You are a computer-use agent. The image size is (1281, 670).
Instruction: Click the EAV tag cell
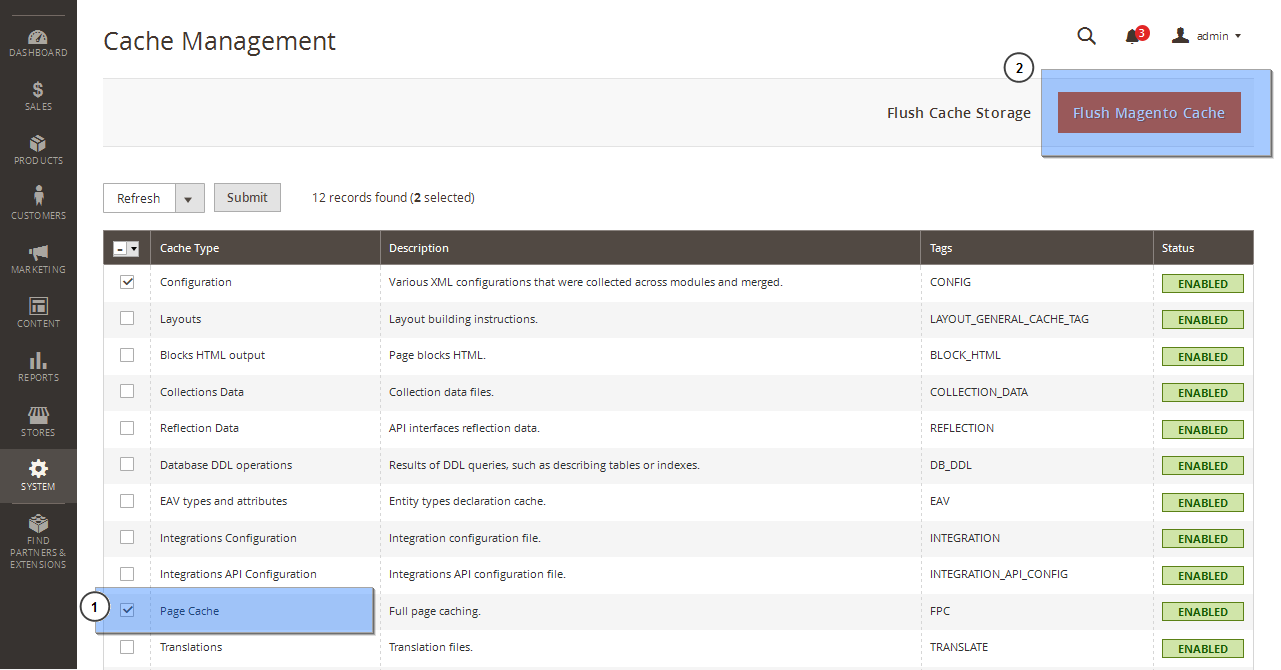(x=940, y=501)
